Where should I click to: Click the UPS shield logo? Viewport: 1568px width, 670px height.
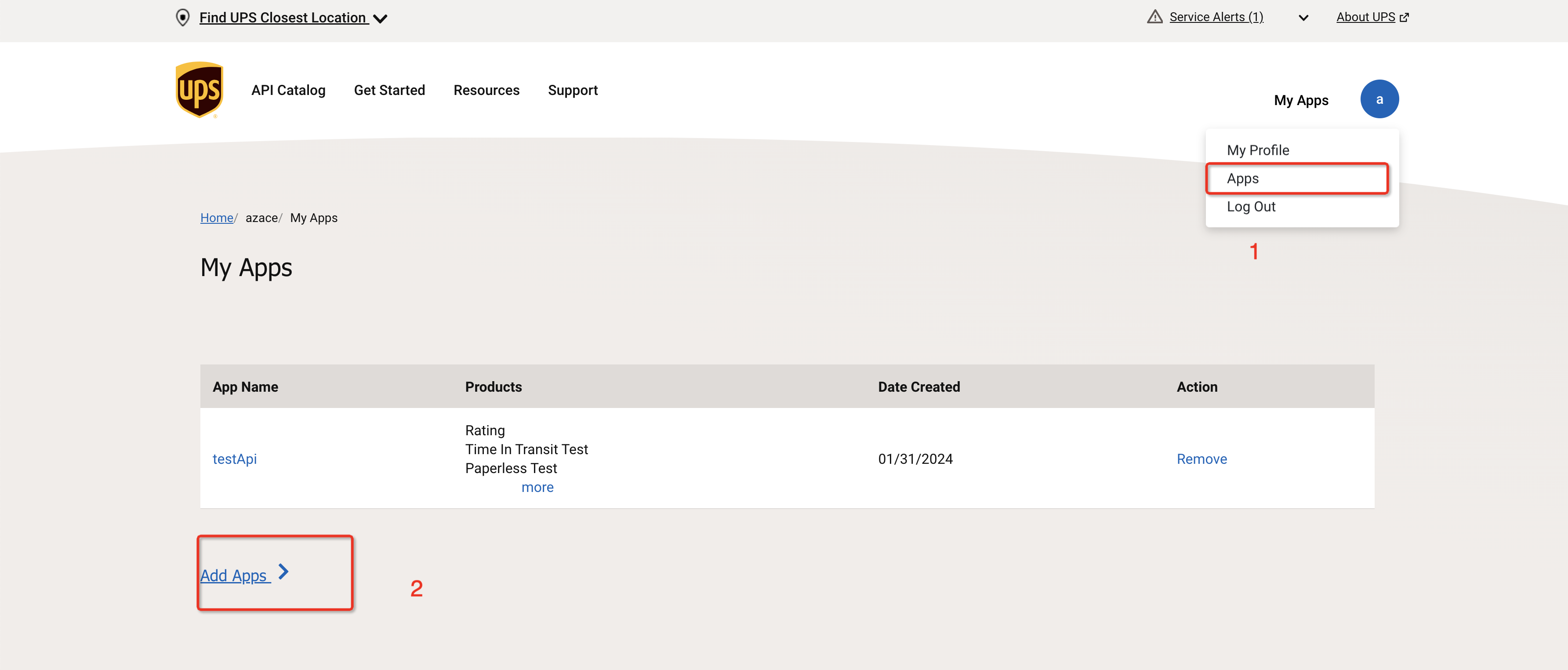[199, 90]
